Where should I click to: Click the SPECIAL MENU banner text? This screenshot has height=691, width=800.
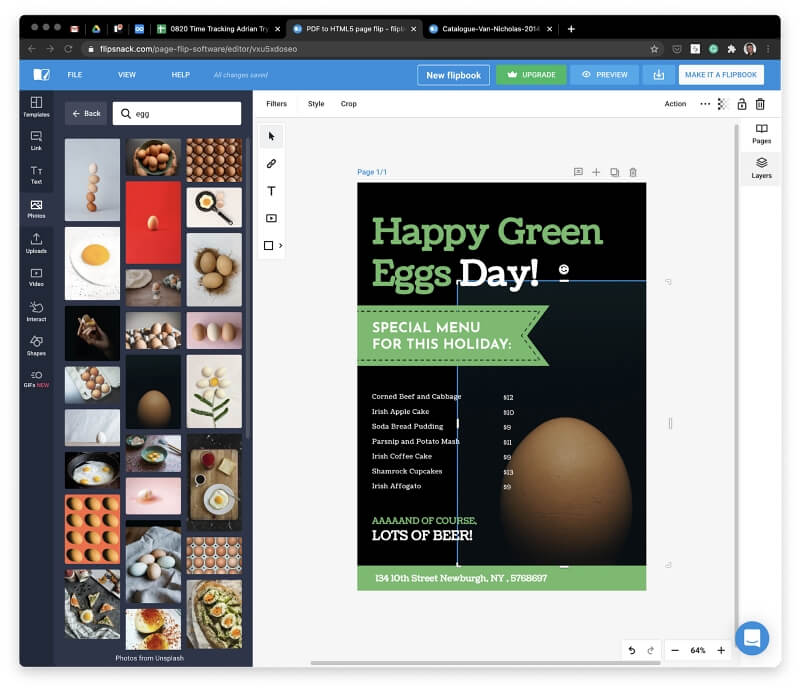(x=441, y=335)
